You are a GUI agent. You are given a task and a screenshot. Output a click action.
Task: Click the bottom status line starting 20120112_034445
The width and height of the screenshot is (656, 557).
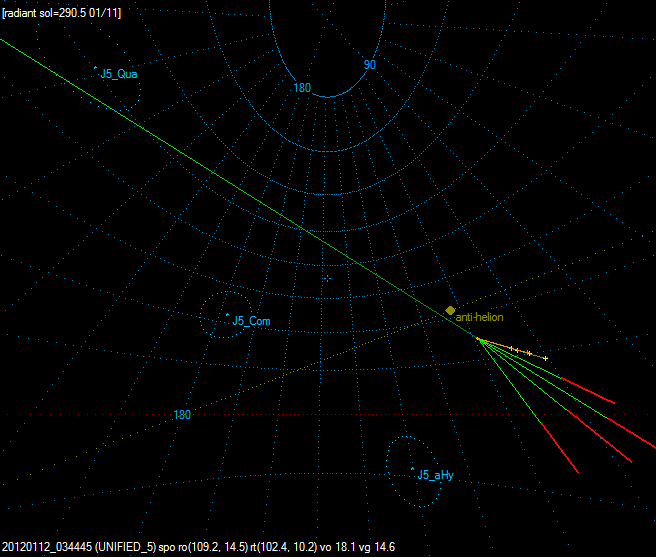click(198, 547)
